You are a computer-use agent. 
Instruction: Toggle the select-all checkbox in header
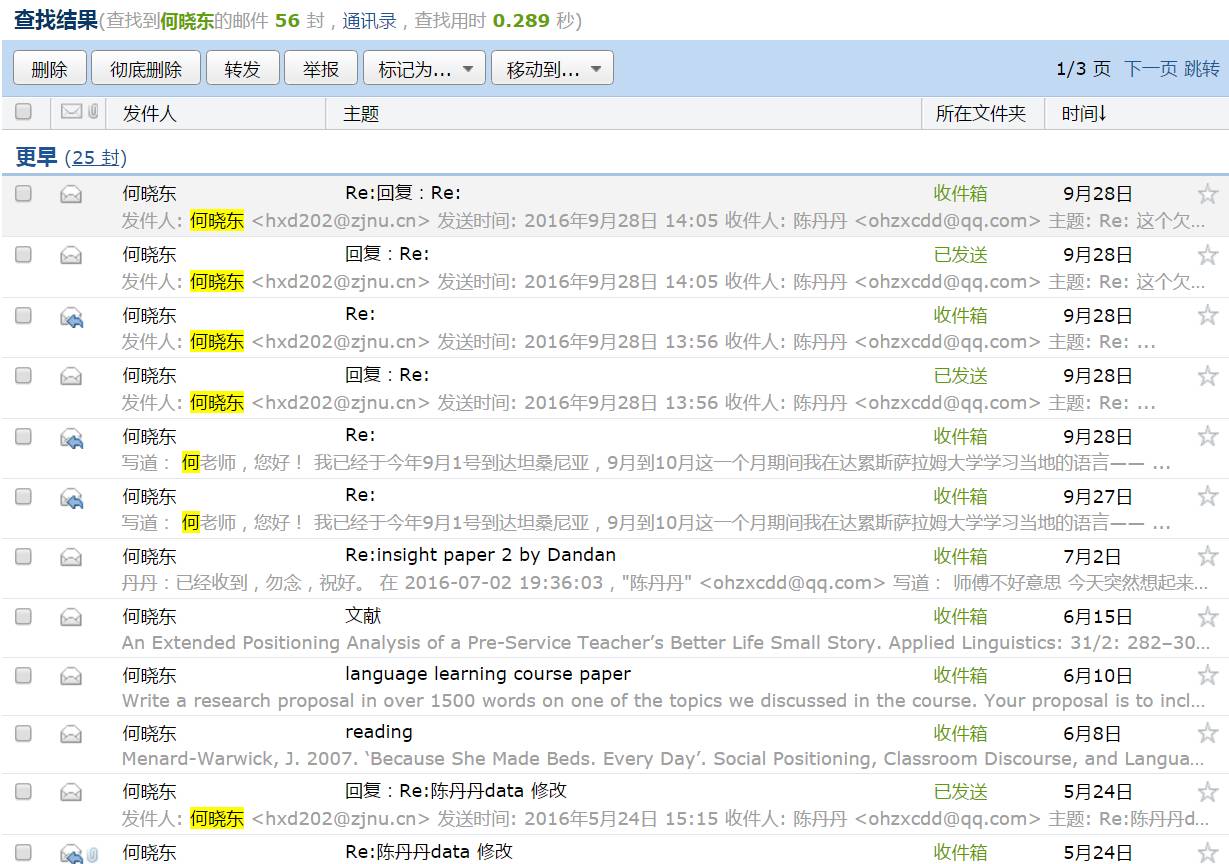point(23,112)
